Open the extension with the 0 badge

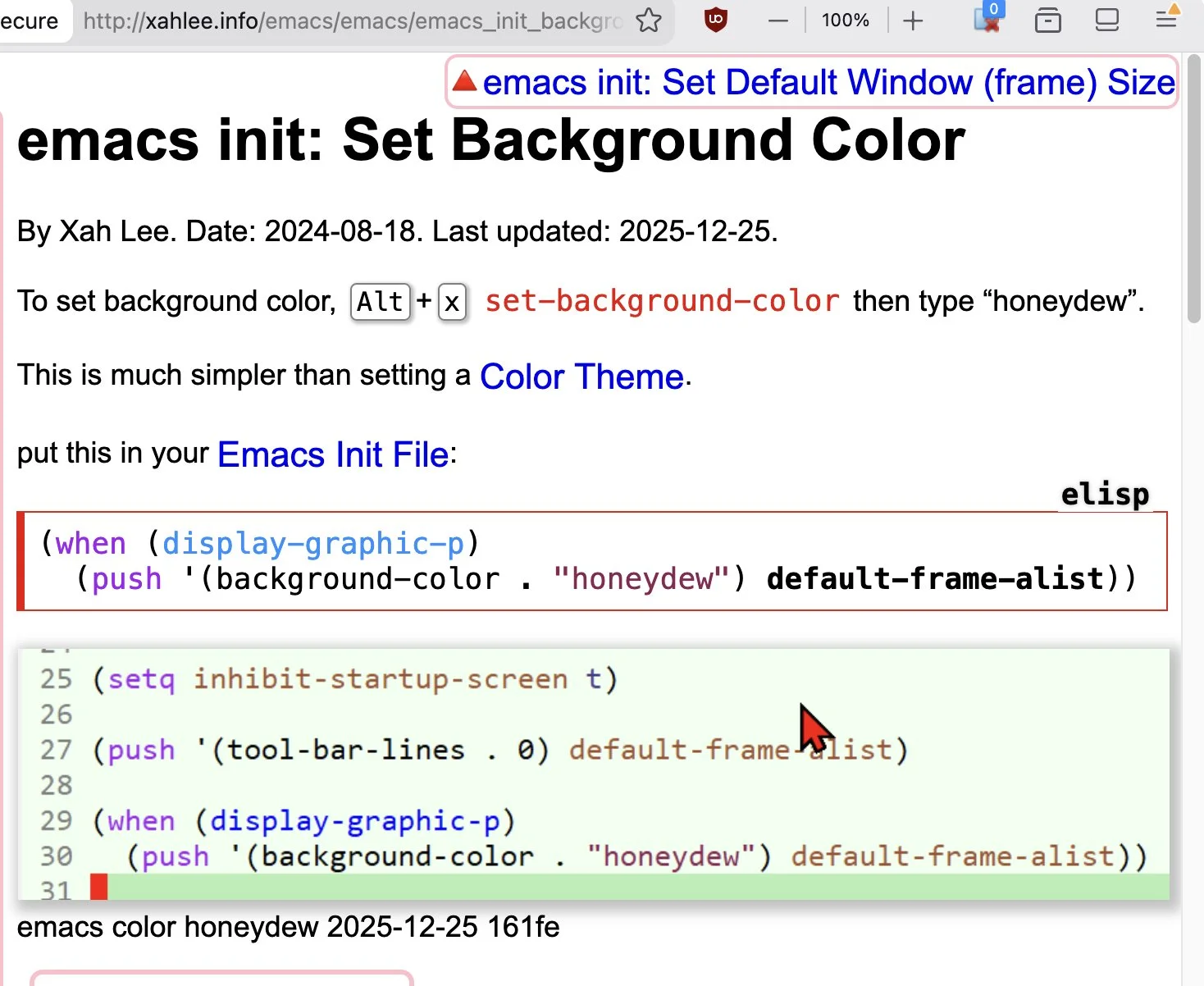tap(987, 18)
